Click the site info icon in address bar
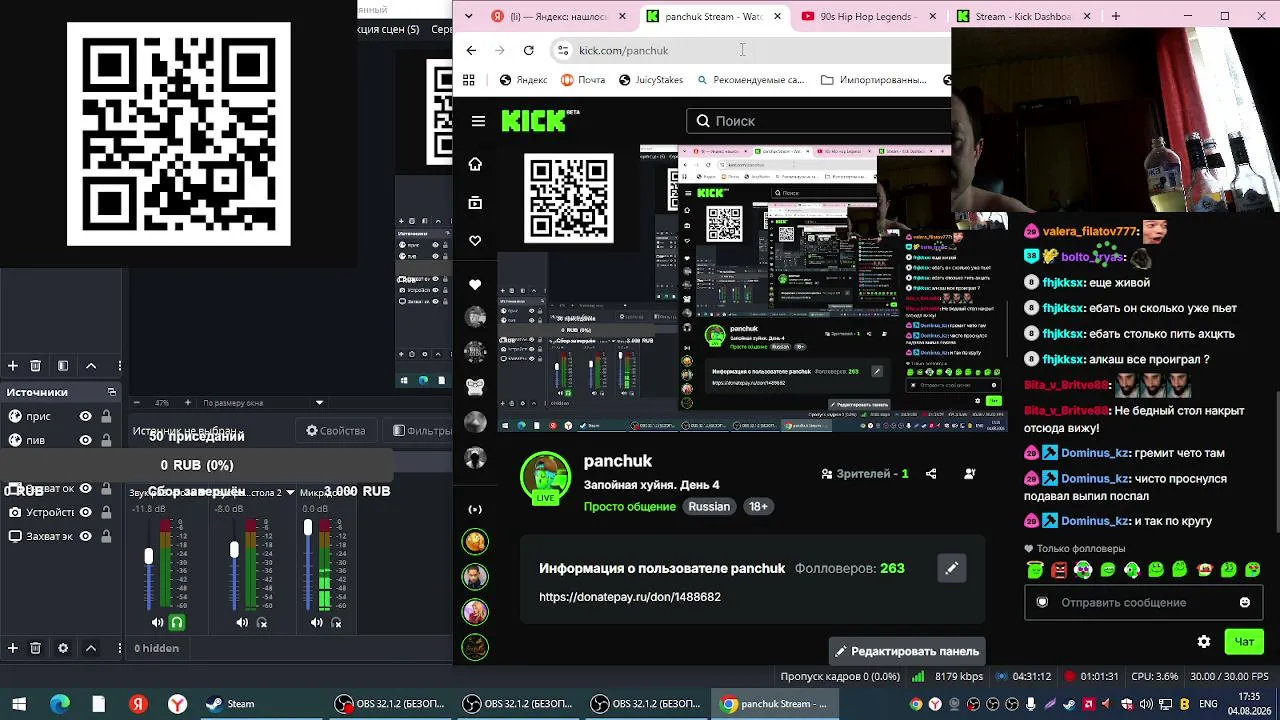The width and height of the screenshot is (1280, 720). click(563, 50)
